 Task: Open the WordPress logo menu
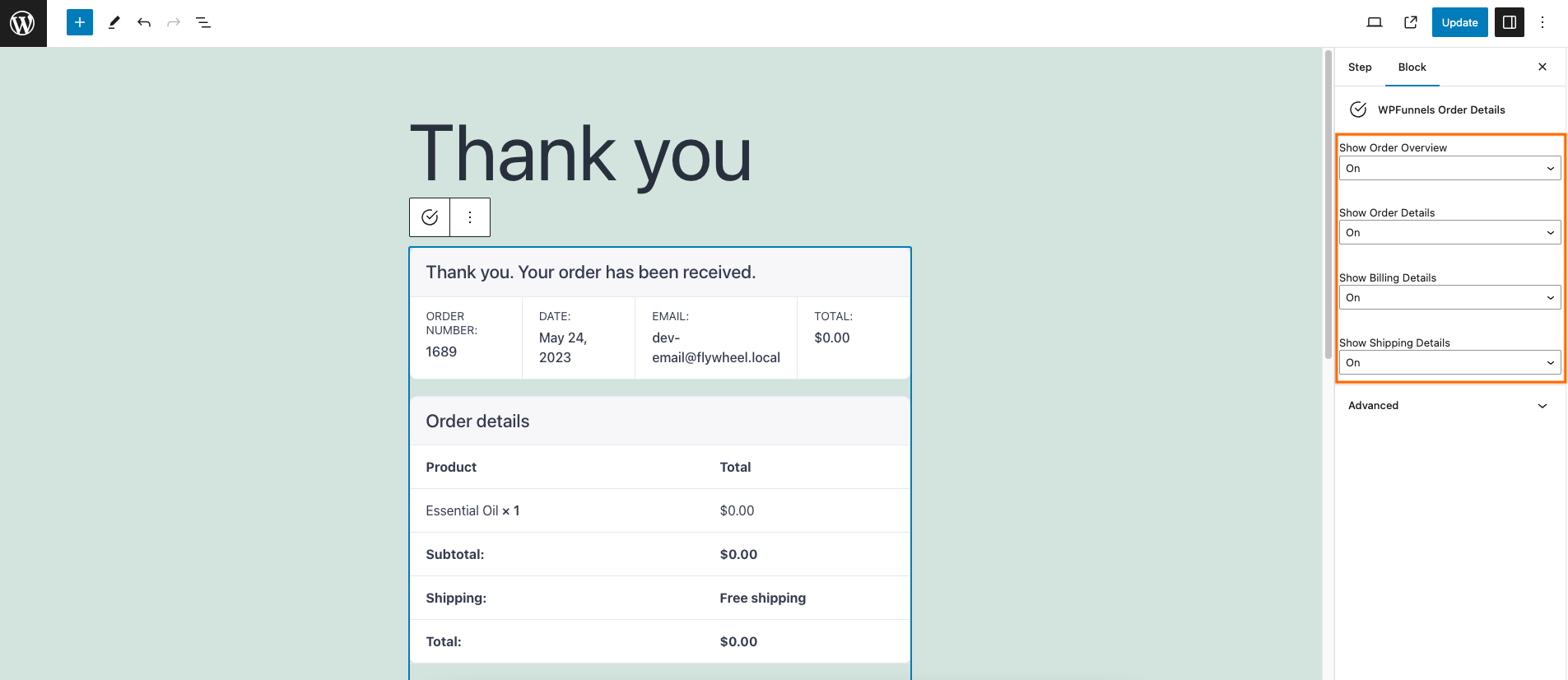pos(23,23)
